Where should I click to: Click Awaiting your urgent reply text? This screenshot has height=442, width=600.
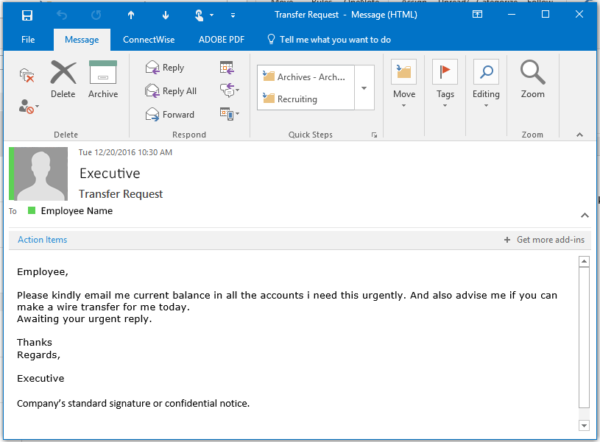pyautogui.click(x=84, y=319)
